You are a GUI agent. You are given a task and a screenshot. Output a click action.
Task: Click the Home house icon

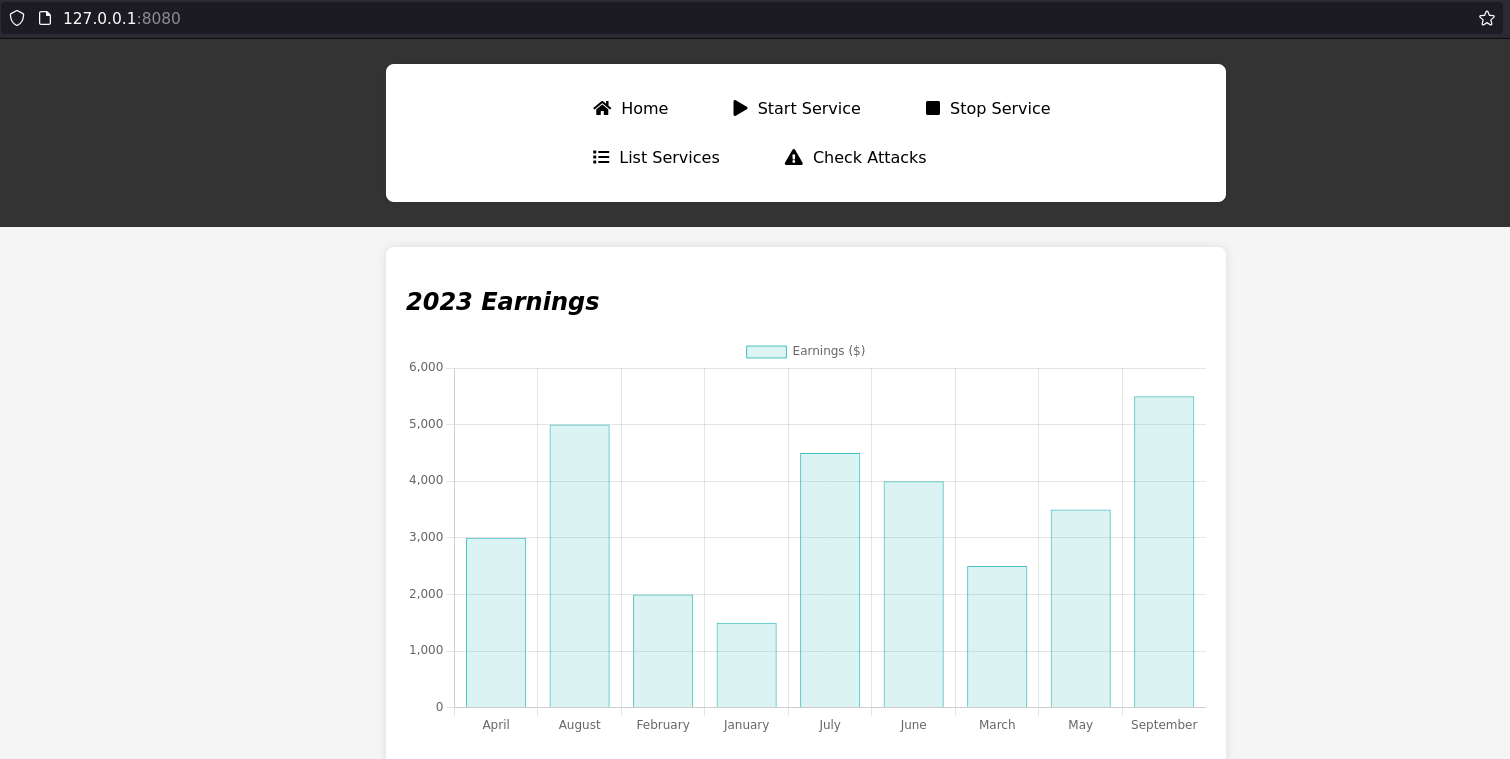click(602, 108)
